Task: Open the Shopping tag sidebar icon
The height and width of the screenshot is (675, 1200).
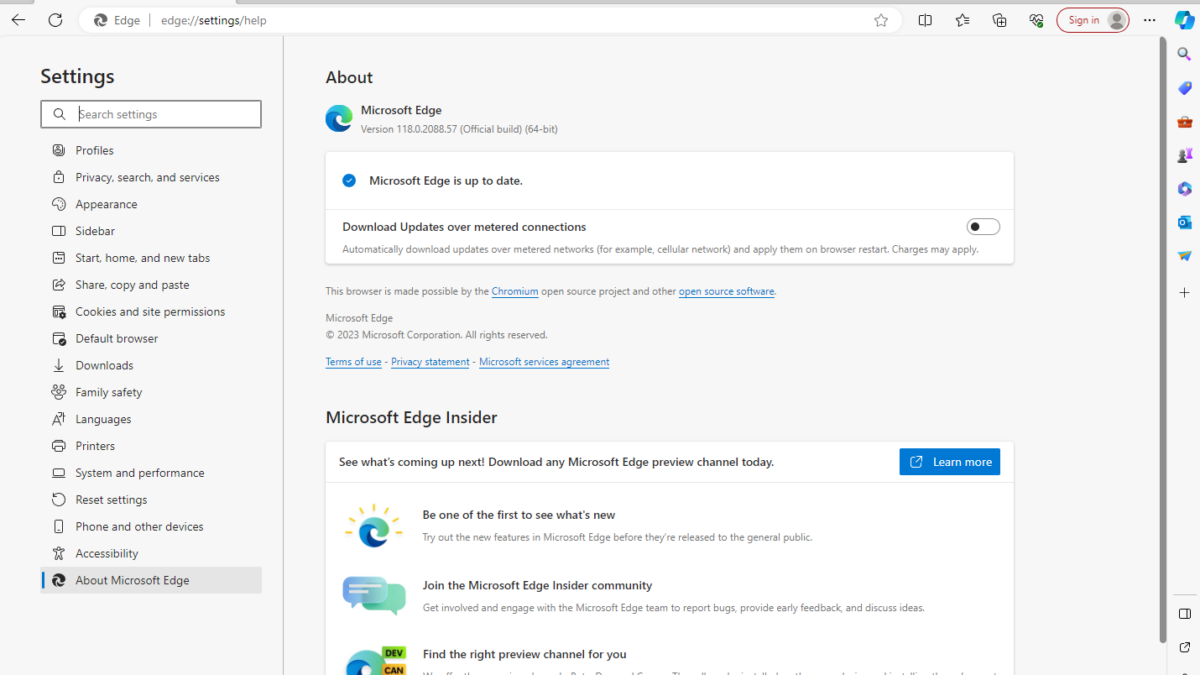Action: point(1184,88)
